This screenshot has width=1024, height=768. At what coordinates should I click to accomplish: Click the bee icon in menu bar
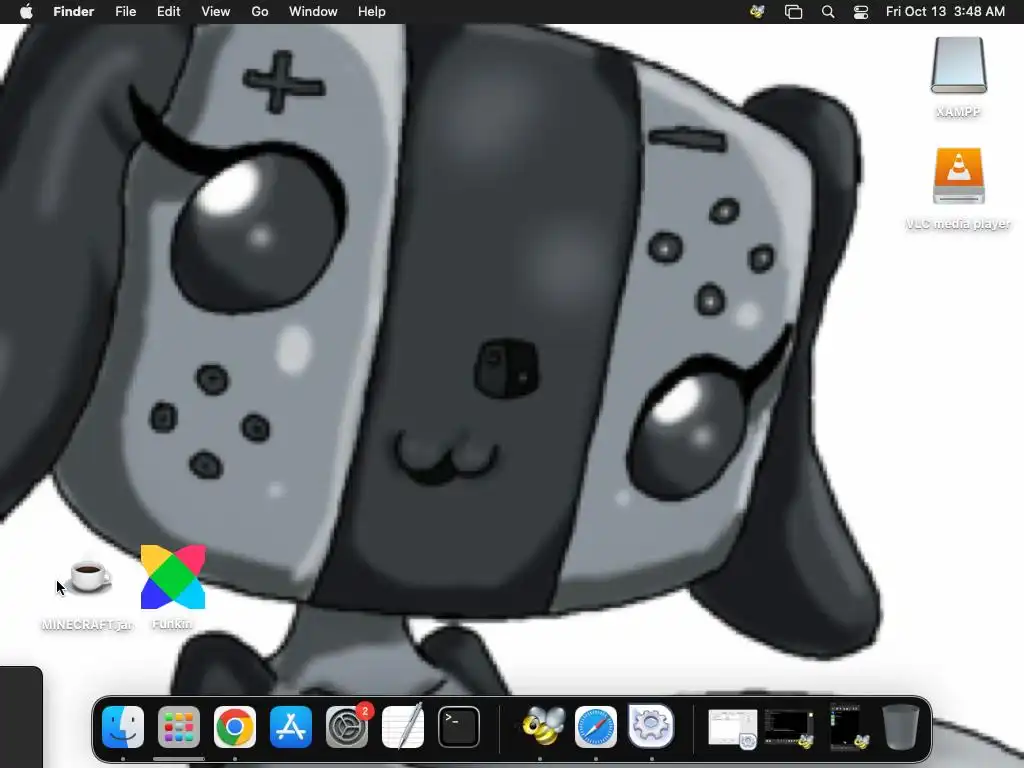pos(758,12)
